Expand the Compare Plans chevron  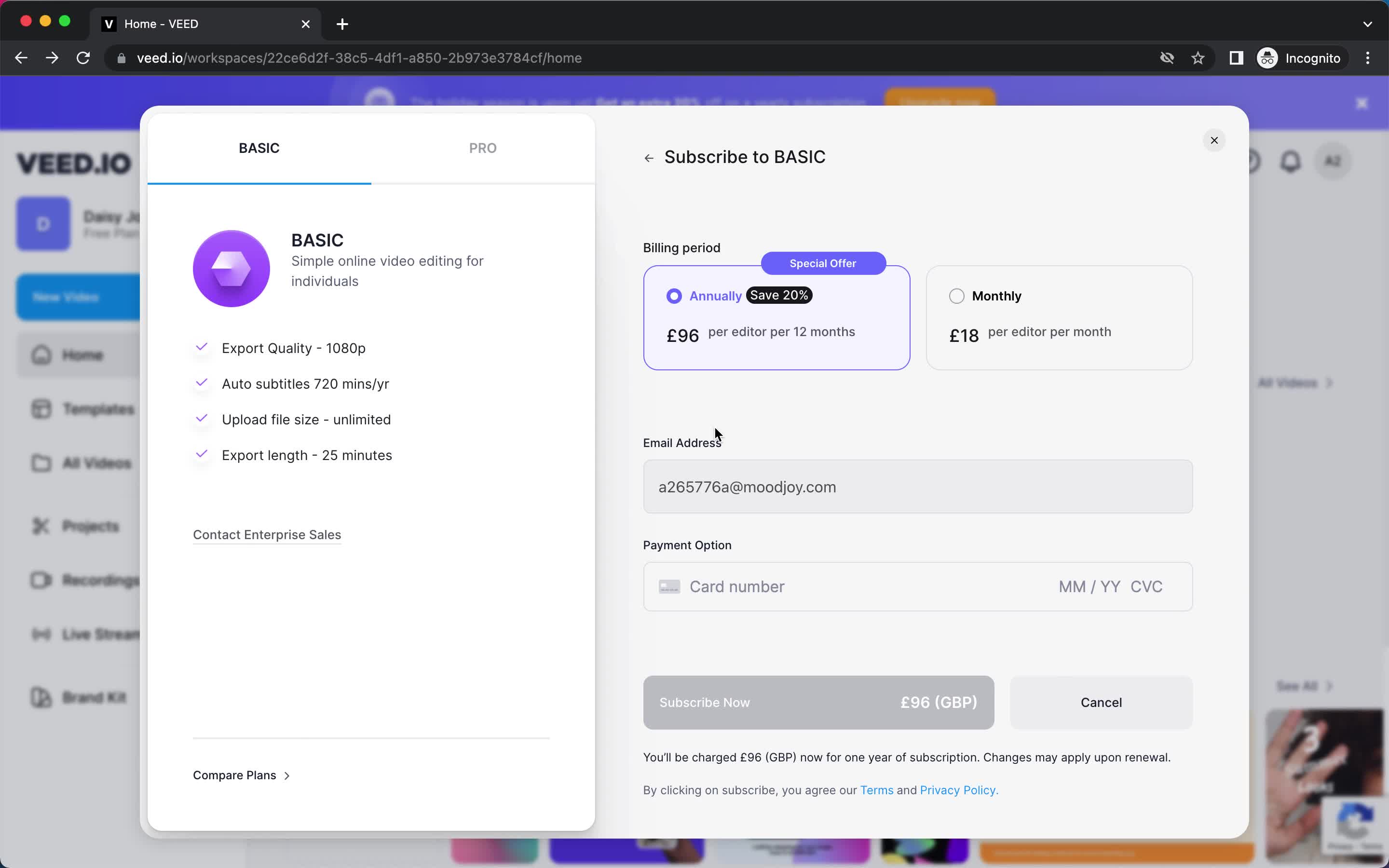click(x=287, y=775)
